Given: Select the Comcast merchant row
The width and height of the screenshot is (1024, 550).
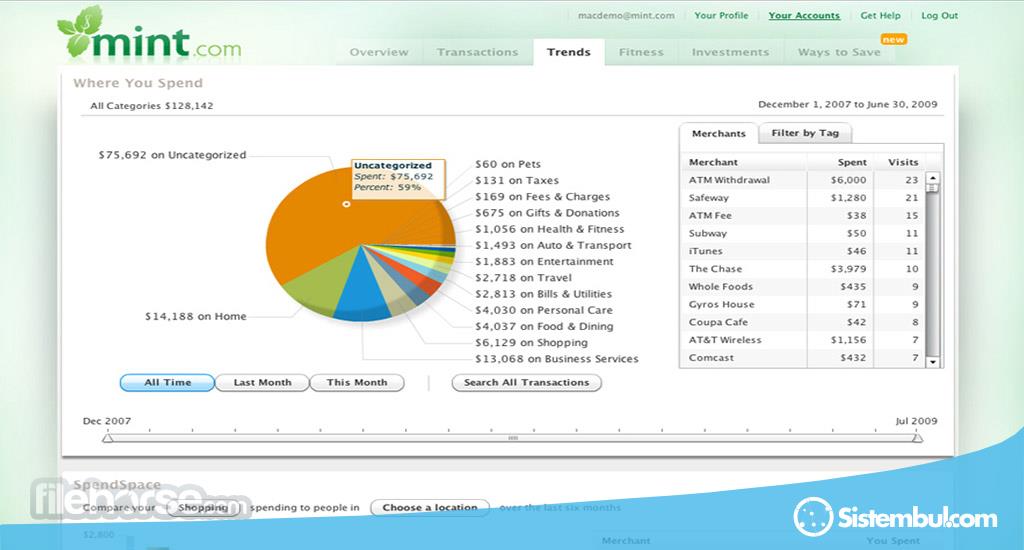Looking at the screenshot, I should tap(803, 358).
